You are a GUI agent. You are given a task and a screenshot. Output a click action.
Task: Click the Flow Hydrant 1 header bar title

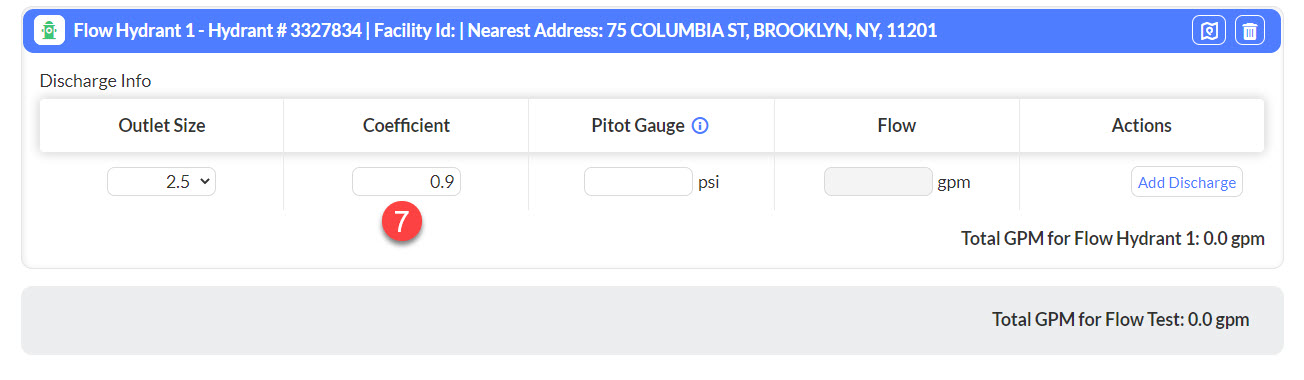click(x=505, y=31)
